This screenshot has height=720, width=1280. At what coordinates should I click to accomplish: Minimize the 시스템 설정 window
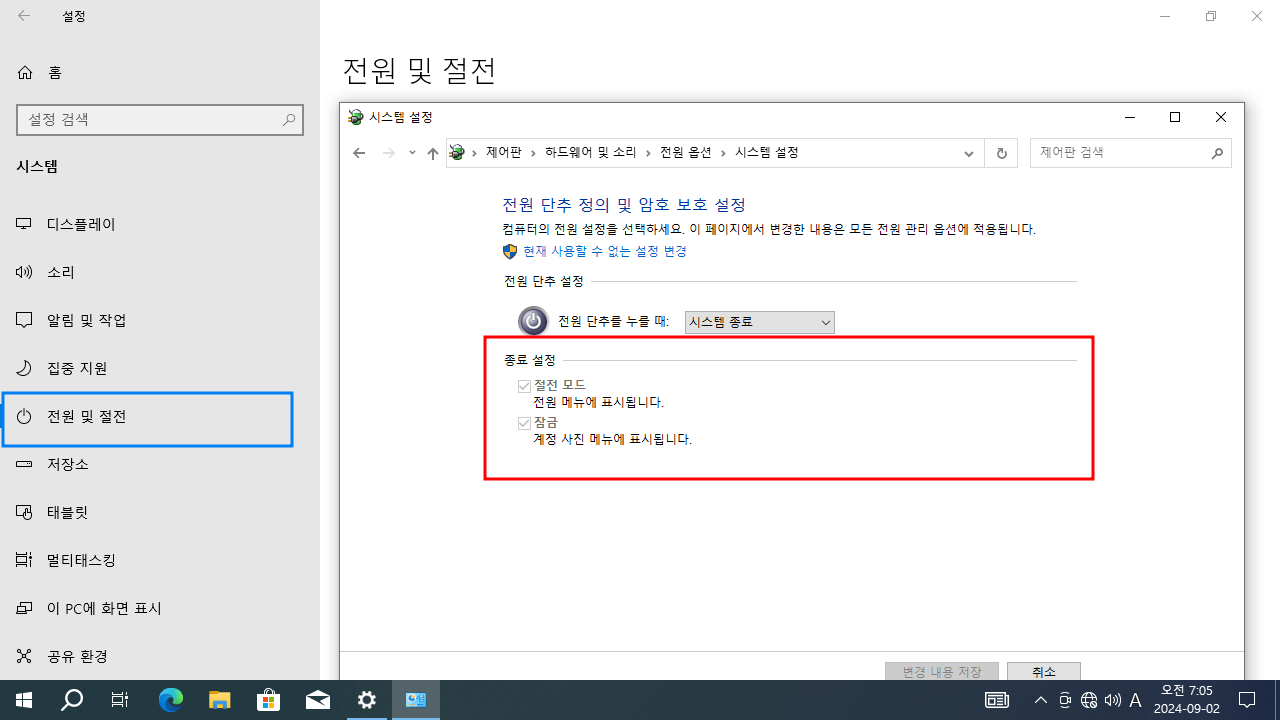1130,117
